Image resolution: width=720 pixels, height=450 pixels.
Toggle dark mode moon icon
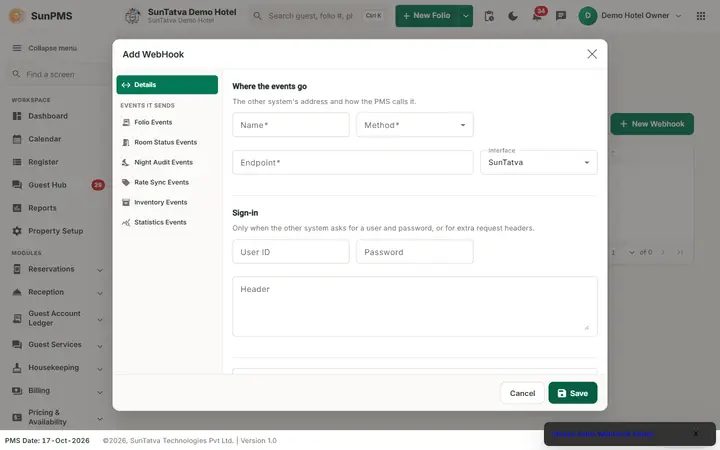tap(513, 16)
